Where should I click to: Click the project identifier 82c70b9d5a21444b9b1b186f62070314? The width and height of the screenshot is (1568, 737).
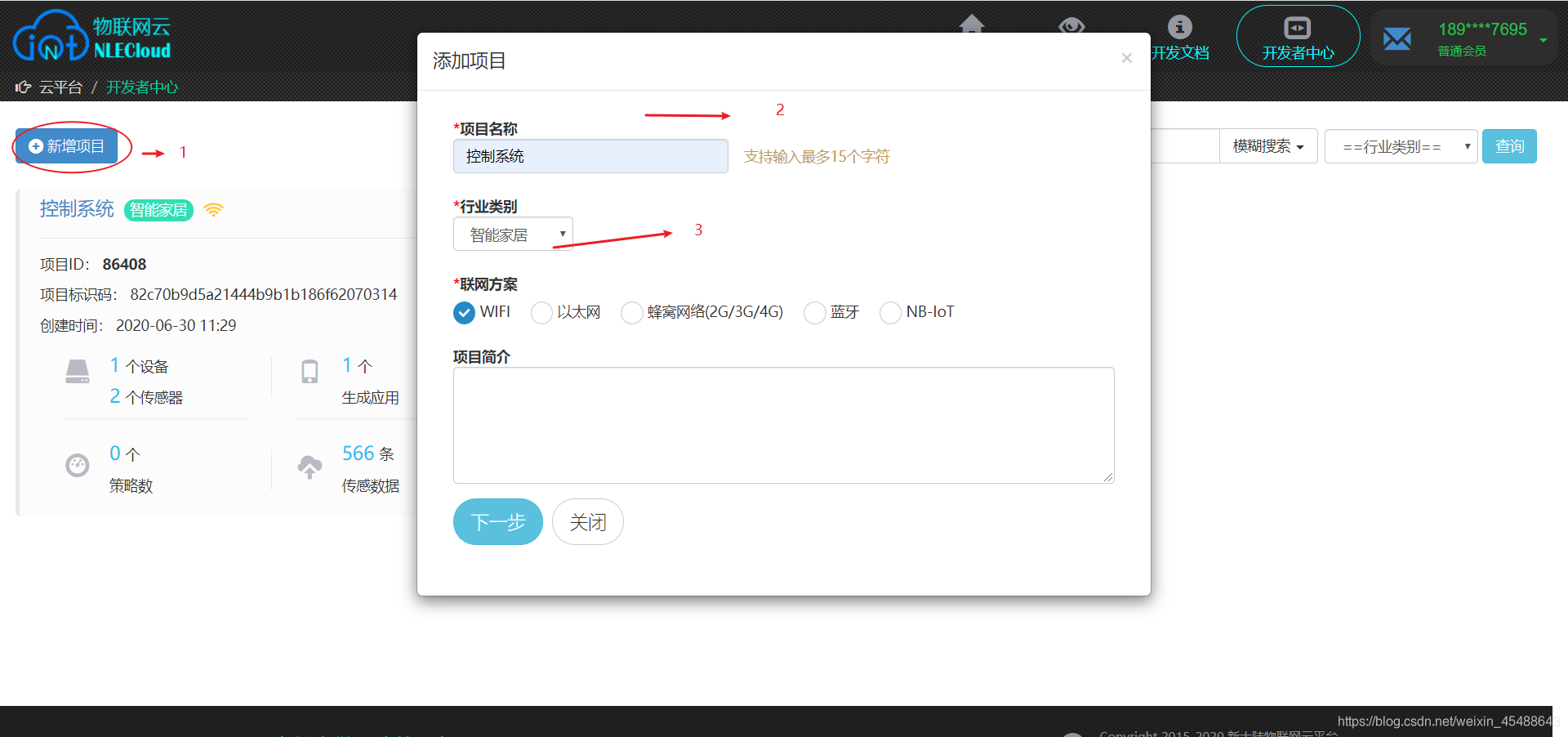(263, 294)
